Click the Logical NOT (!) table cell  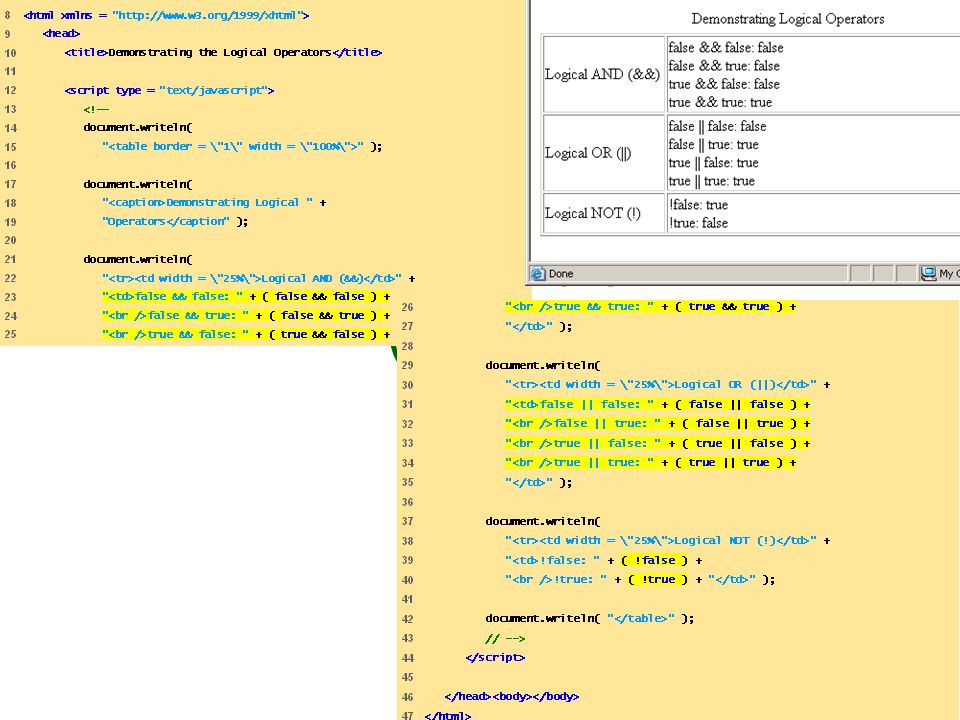click(x=603, y=213)
